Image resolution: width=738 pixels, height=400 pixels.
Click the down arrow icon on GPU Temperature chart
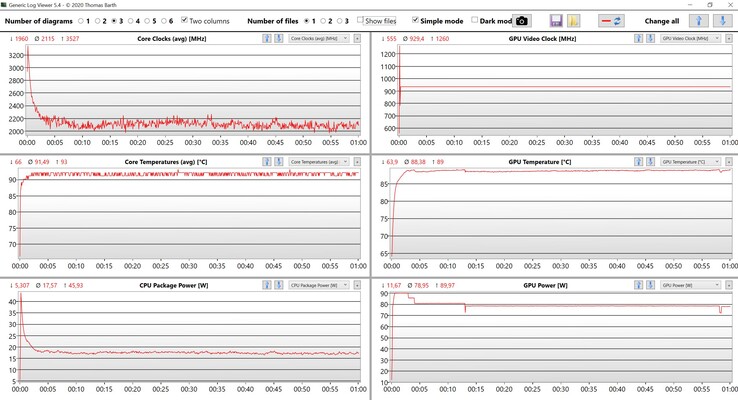[x=652, y=161]
